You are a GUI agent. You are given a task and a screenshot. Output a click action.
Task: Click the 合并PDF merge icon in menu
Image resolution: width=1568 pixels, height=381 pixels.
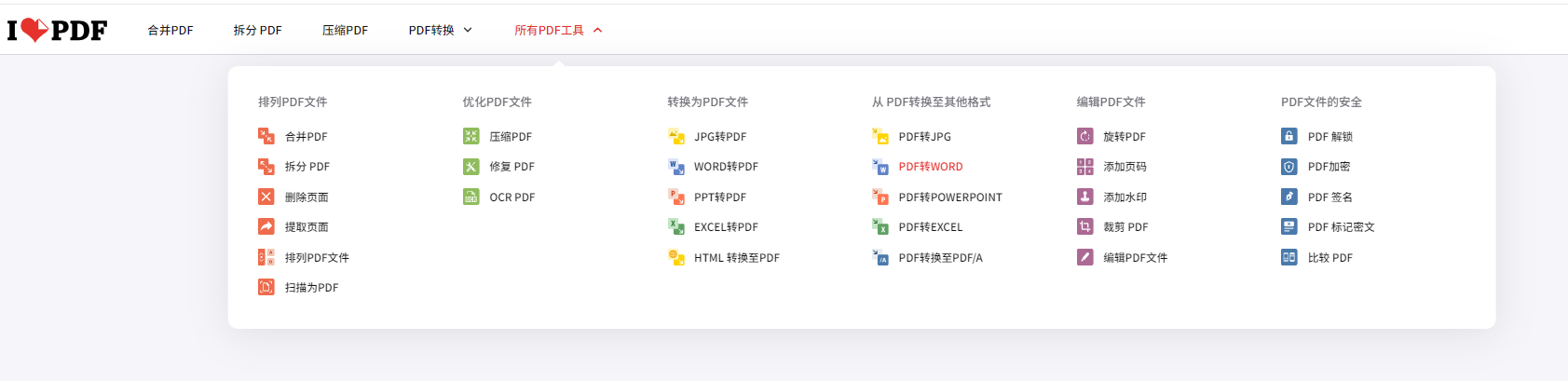pos(266,136)
